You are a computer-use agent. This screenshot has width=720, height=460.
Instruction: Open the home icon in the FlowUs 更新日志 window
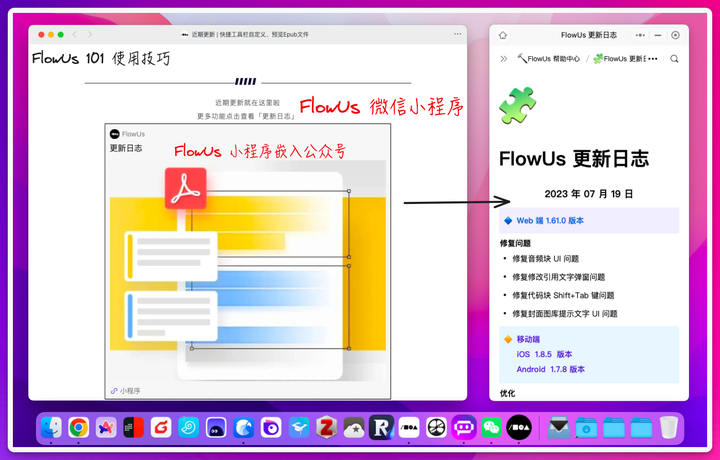tap(503, 35)
